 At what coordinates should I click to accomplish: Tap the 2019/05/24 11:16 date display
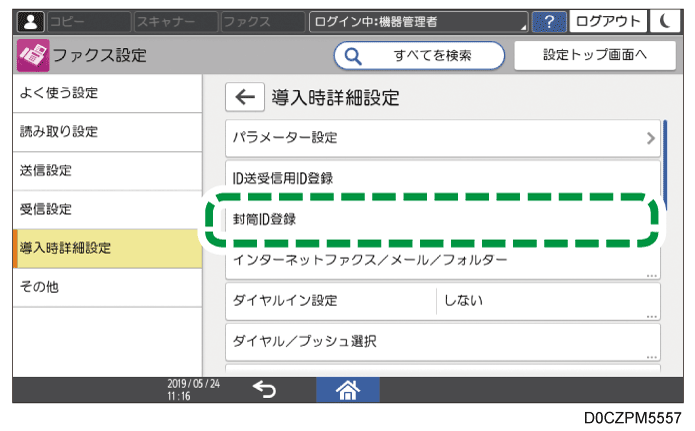coord(194,390)
